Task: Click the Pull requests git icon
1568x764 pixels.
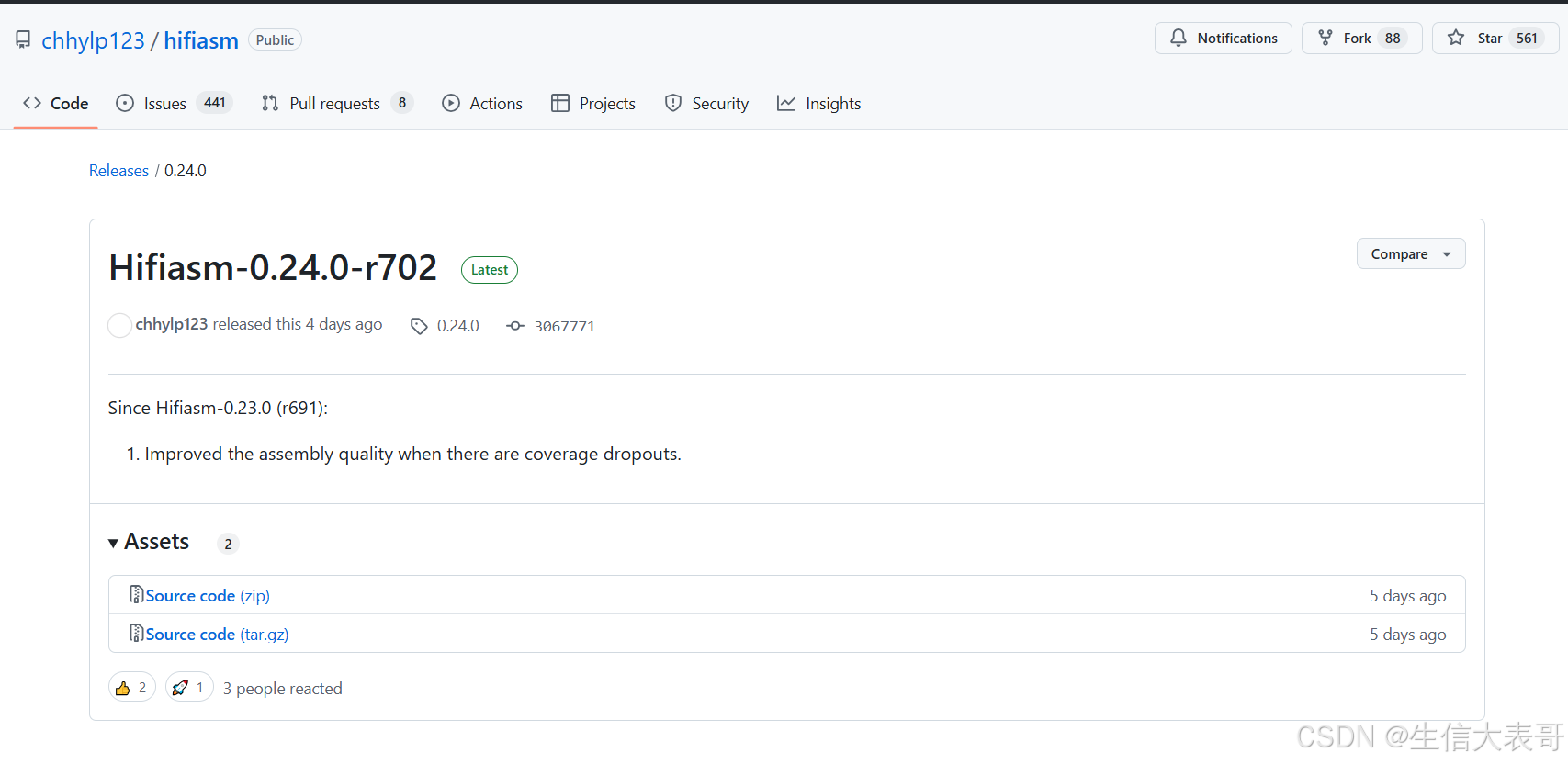Action: coord(270,103)
